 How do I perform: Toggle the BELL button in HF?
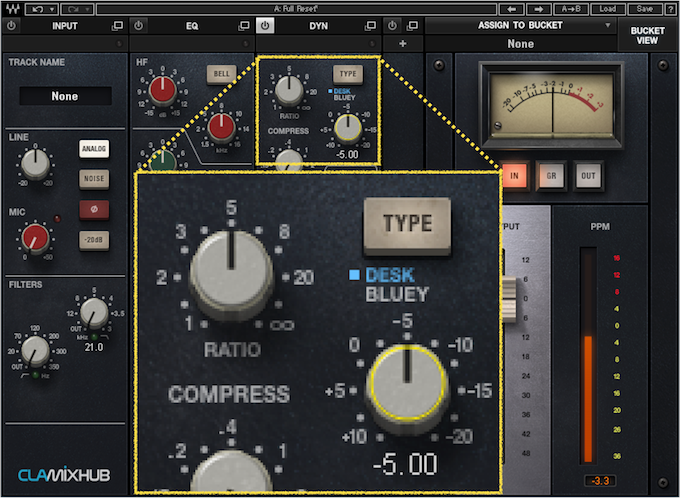click(222, 74)
